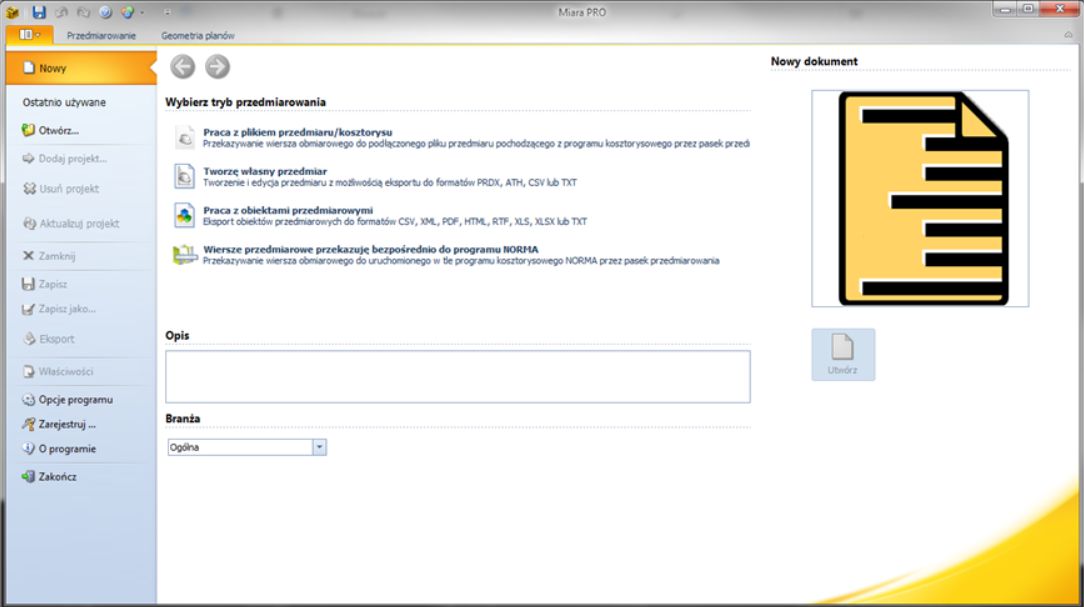Click the ribbon collapse chevron at top right
Viewport: 1084px width, 607px height.
1069,35
